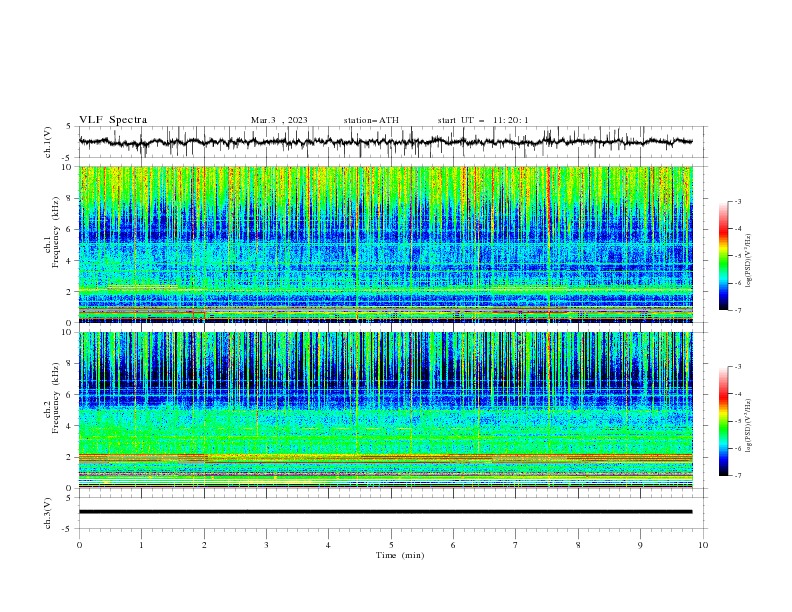Click the time axis tick label '9'

(640, 545)
